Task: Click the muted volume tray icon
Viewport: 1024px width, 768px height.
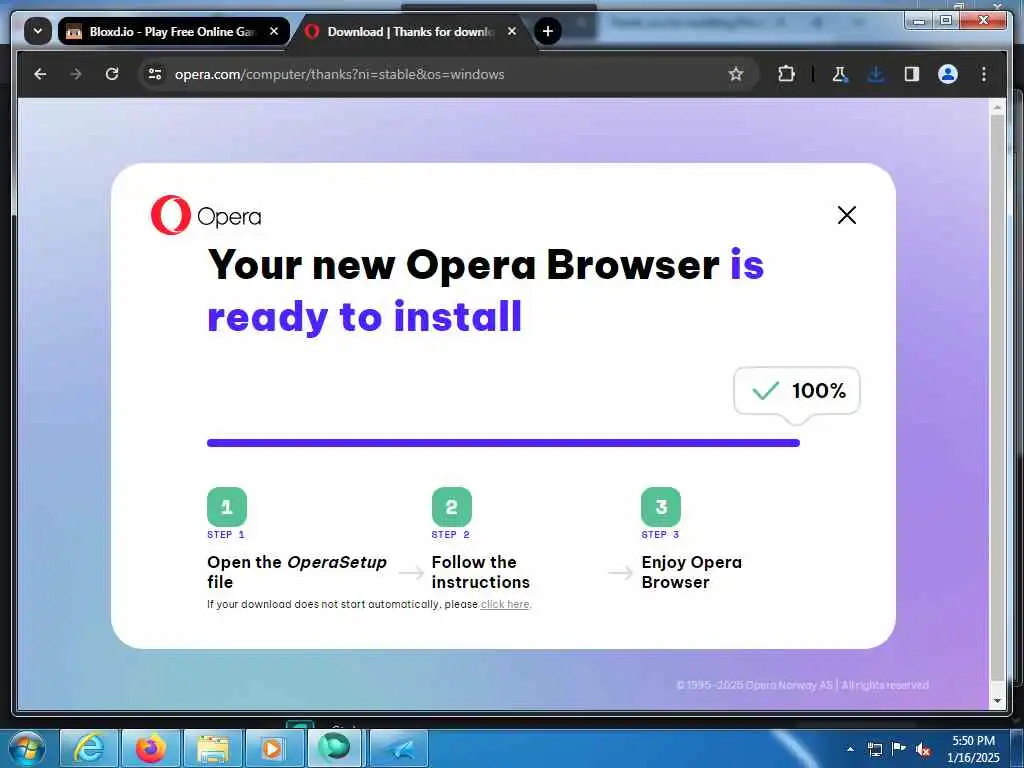Action: coord(923,750)
